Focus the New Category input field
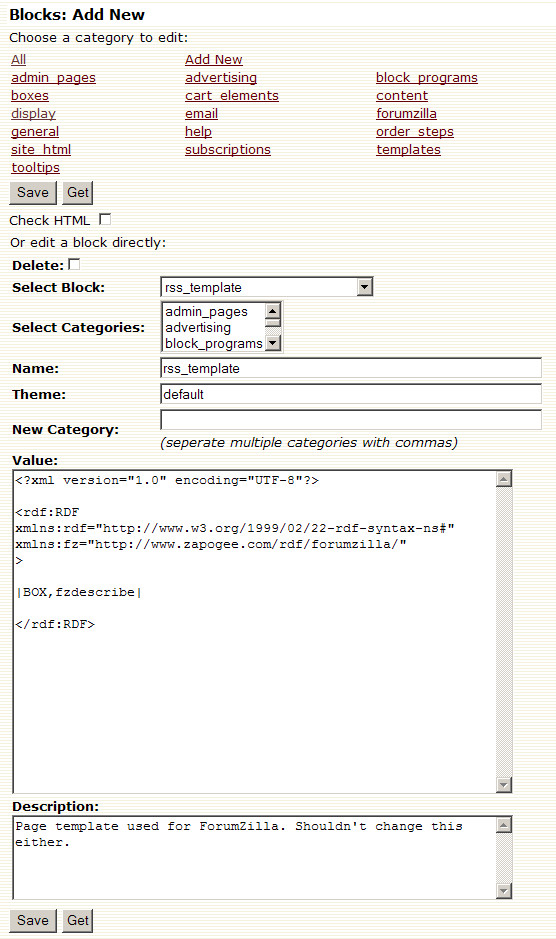The height and width of the screenshot is (939, 556). click(x=351, y=420)
